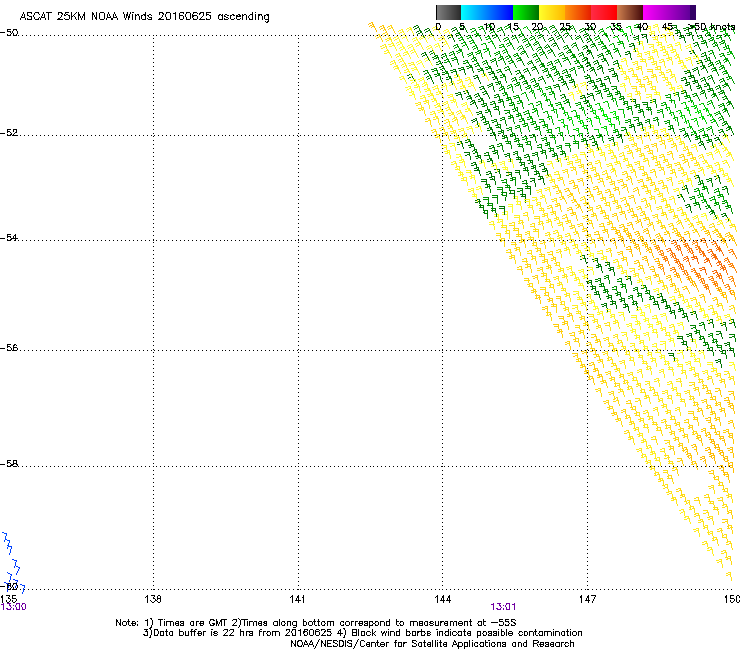
Task: Select the gray 0-5 knot color segment
Action: [x=448, y=12]
